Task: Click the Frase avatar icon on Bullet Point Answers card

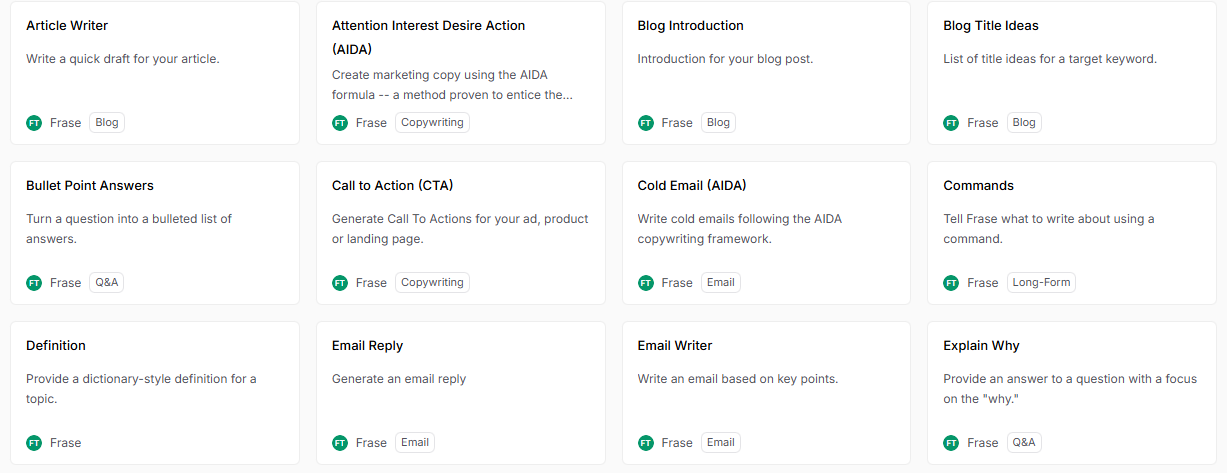Action: point(34,283)
